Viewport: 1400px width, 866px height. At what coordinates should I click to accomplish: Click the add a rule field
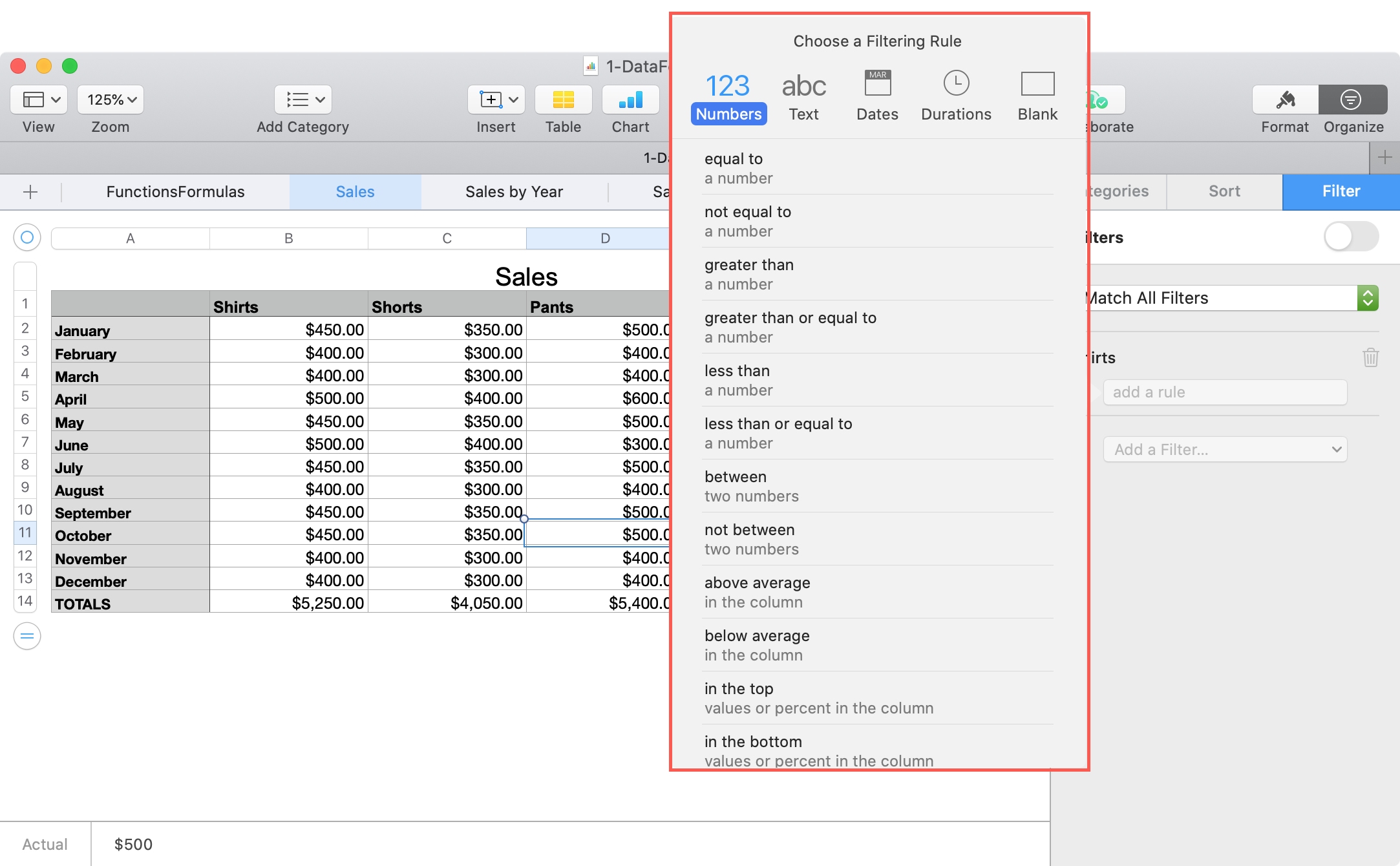point(1225,392)
